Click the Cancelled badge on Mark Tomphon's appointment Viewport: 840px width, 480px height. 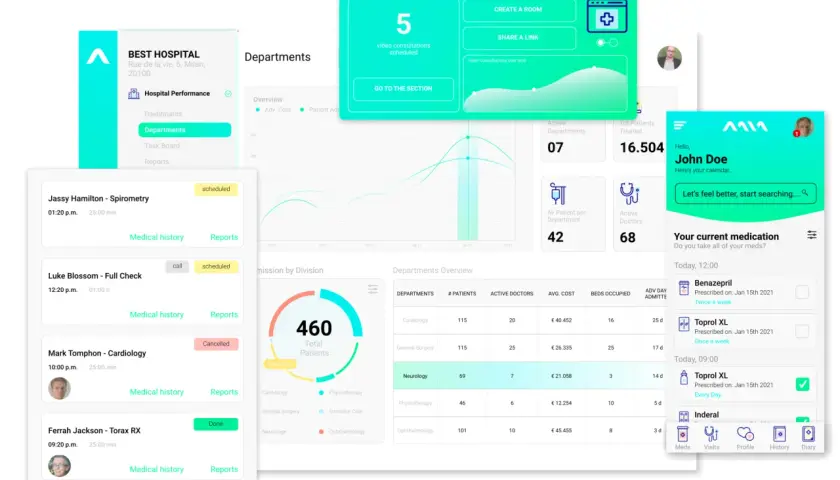point(216,344)
